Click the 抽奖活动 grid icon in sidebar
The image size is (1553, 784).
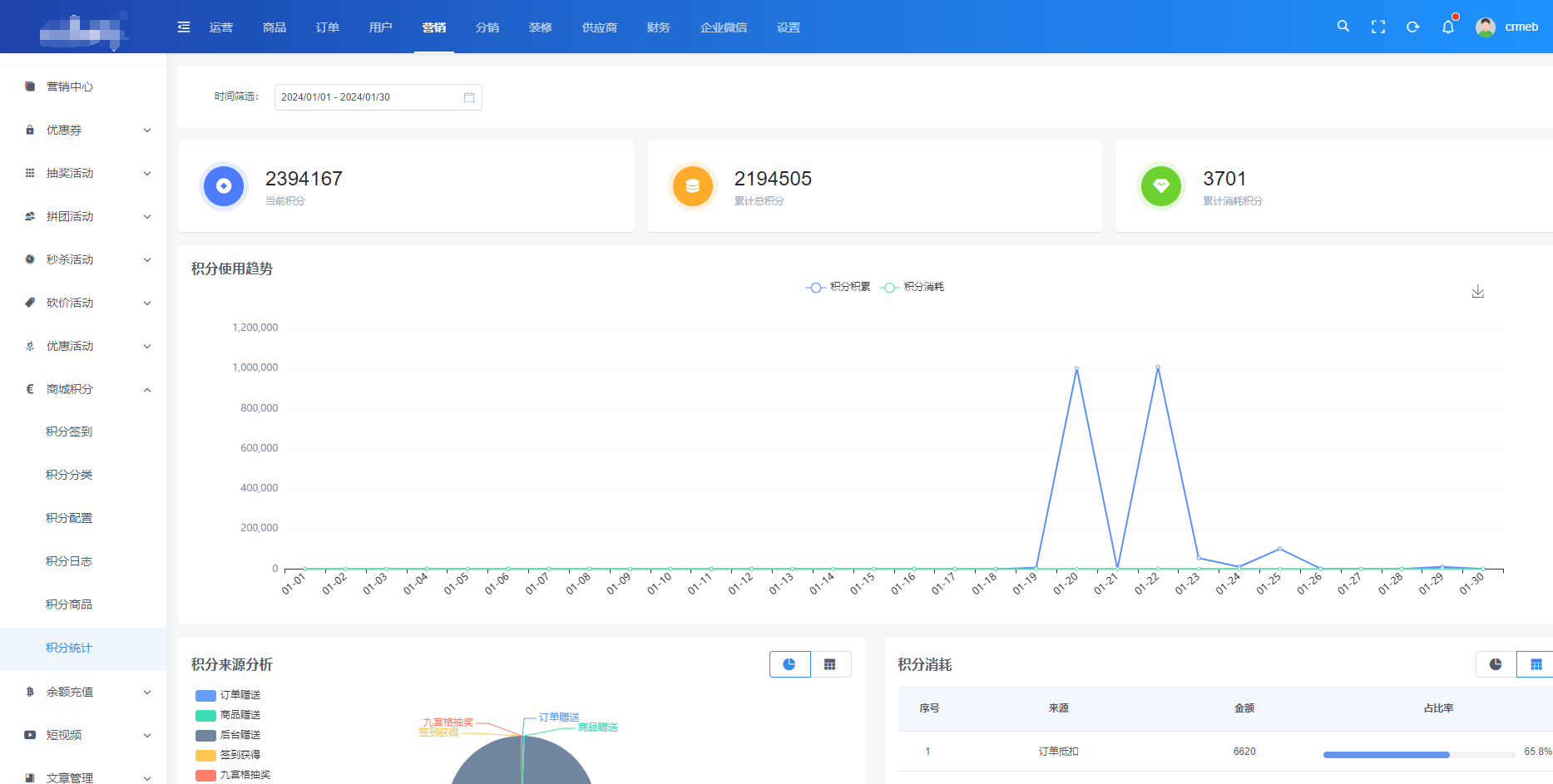click(30, 173)
